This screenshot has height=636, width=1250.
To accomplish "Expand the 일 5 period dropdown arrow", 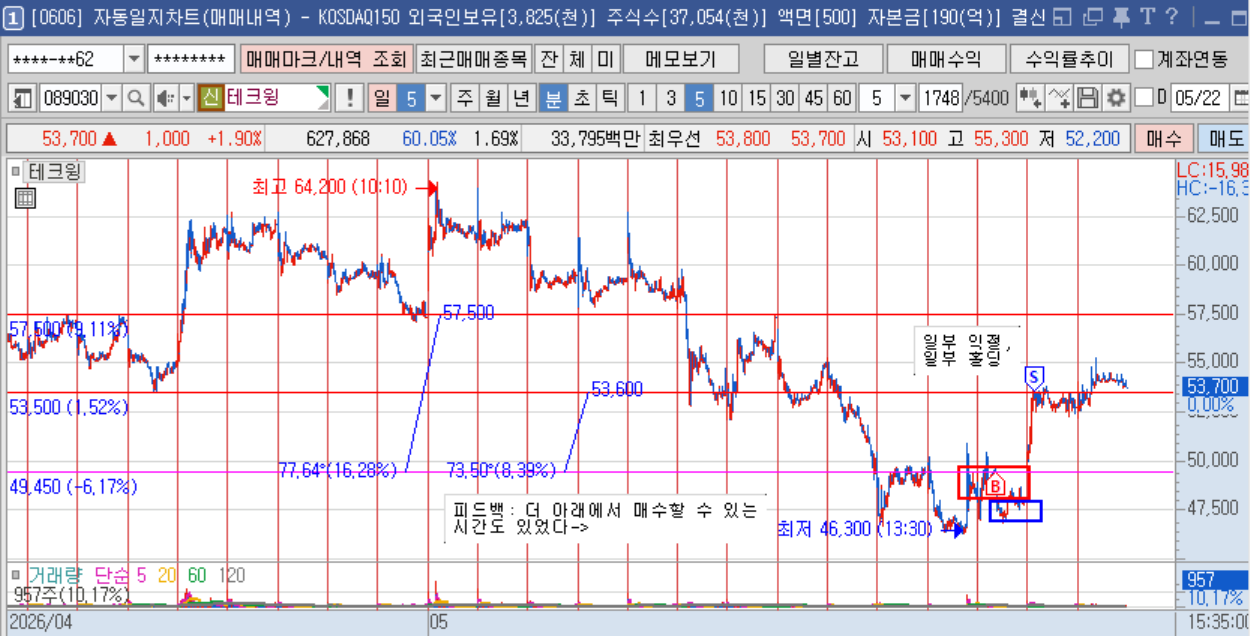I will click(435, 98).
